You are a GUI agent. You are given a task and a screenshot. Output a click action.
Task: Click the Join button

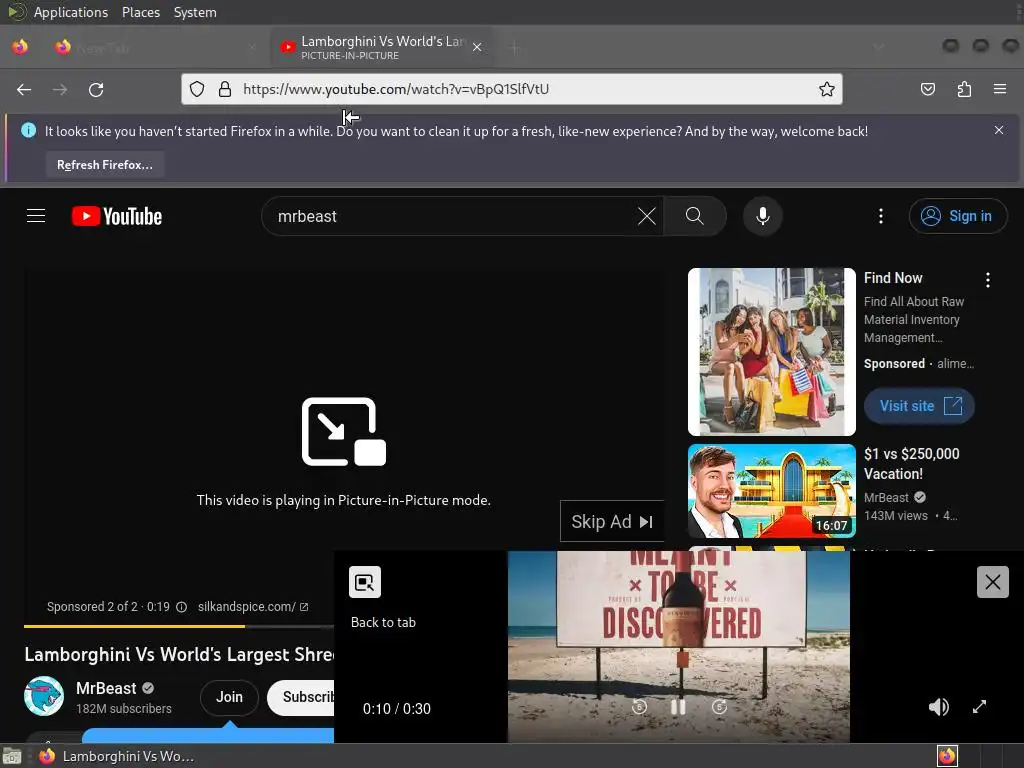coord(229,697)
